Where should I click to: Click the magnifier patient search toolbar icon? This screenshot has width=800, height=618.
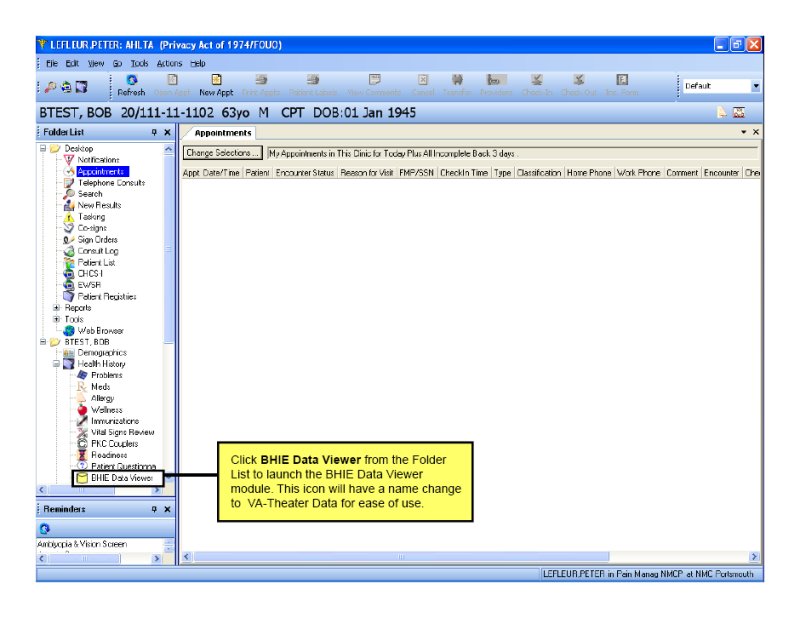[50, 87]
